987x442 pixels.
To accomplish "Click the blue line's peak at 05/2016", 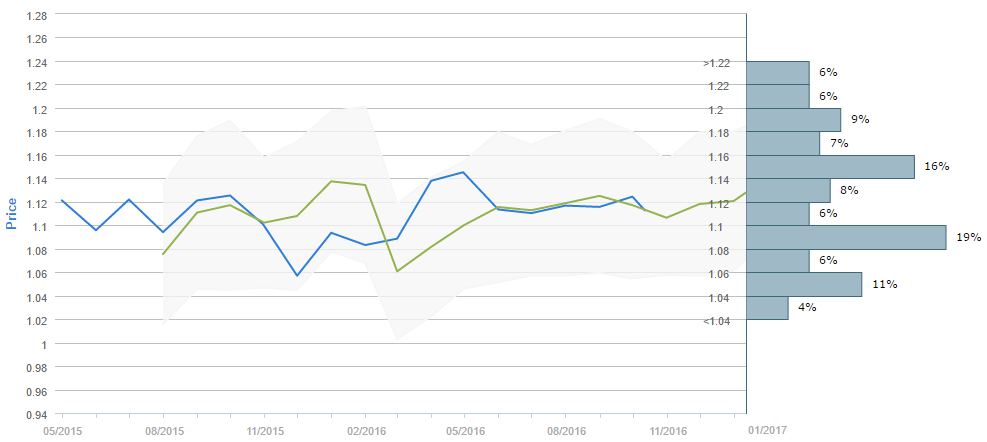I will tap(464, 172).
